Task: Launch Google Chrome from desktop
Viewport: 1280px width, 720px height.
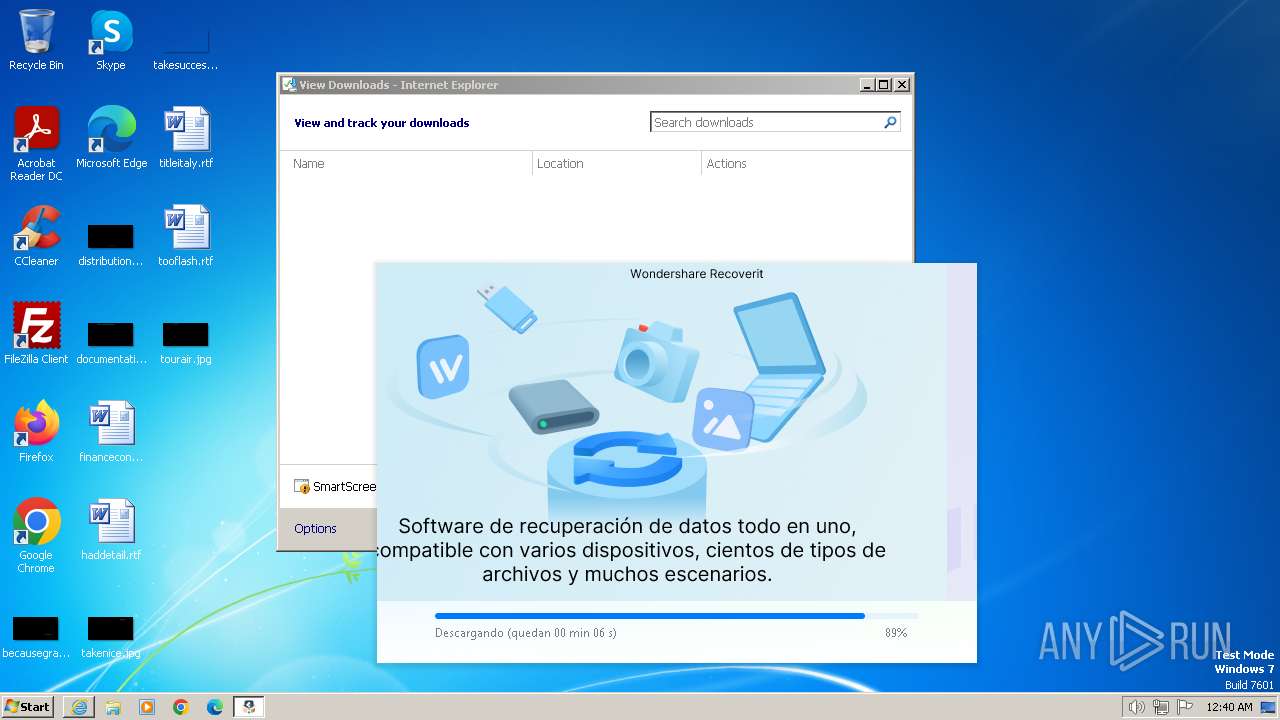Action: click(36, 536)
